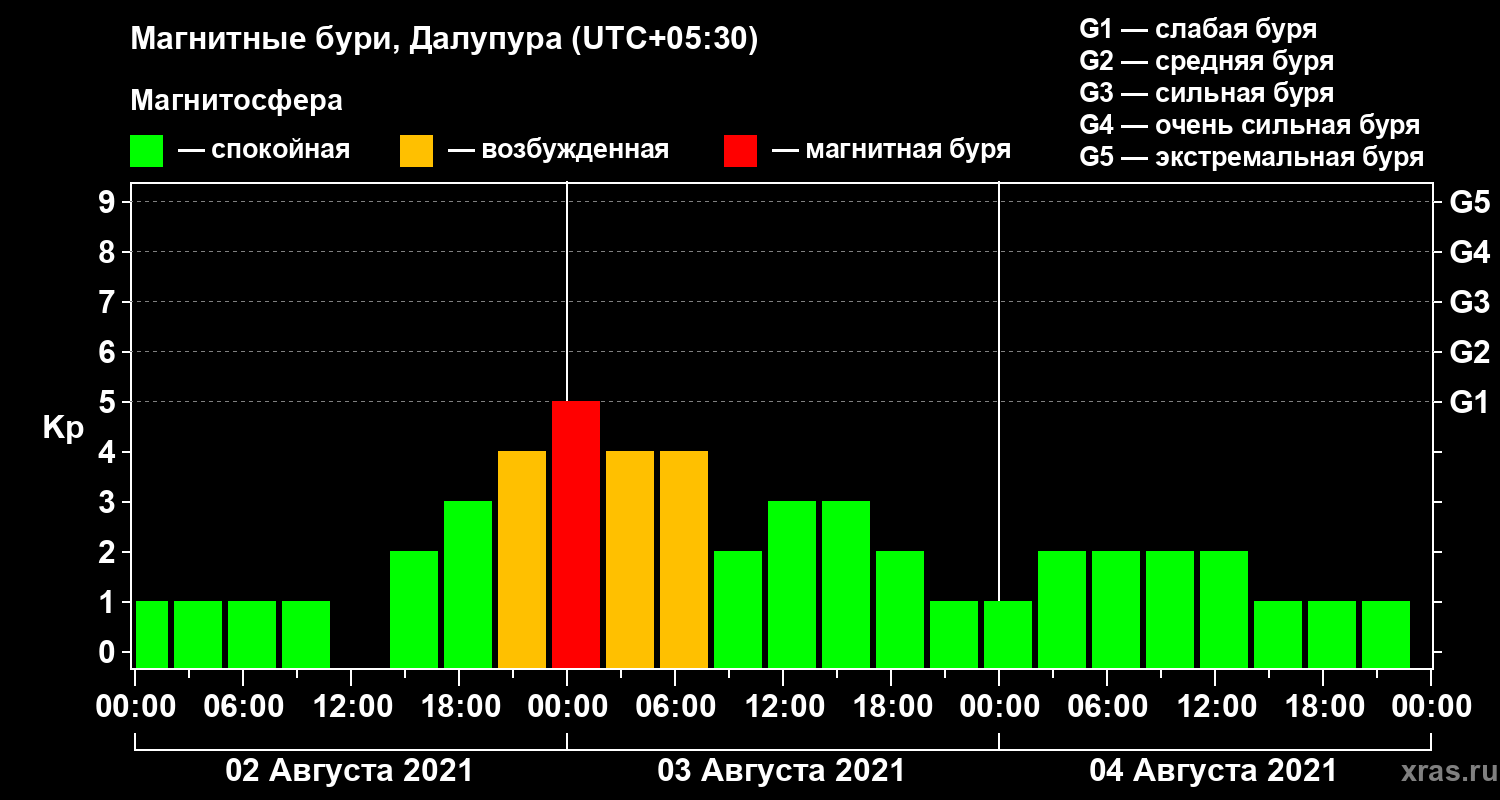Click the green Kp 3 bar at 12:00 on 03 Августа

pos(792,584)
